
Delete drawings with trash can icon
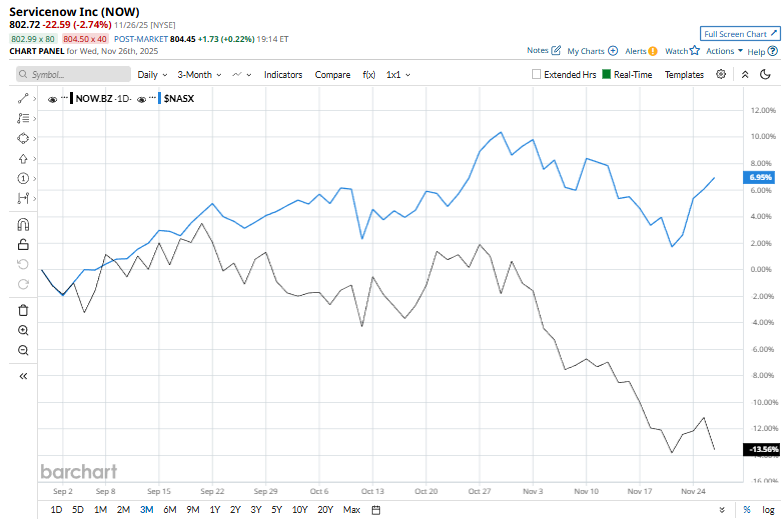coord(23,310)
